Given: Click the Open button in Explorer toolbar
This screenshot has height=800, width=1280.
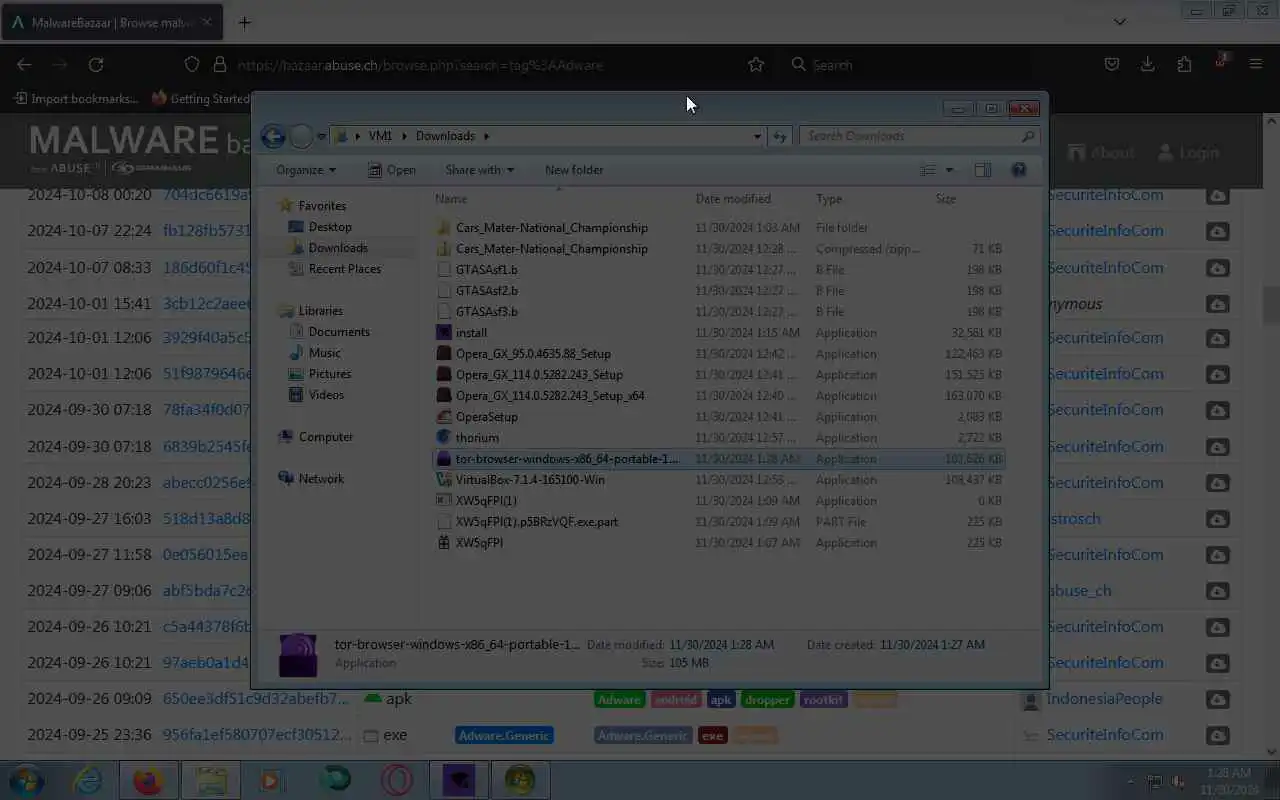Looking at the screenshot, I should pyautogui.click(x=391, y=170).
